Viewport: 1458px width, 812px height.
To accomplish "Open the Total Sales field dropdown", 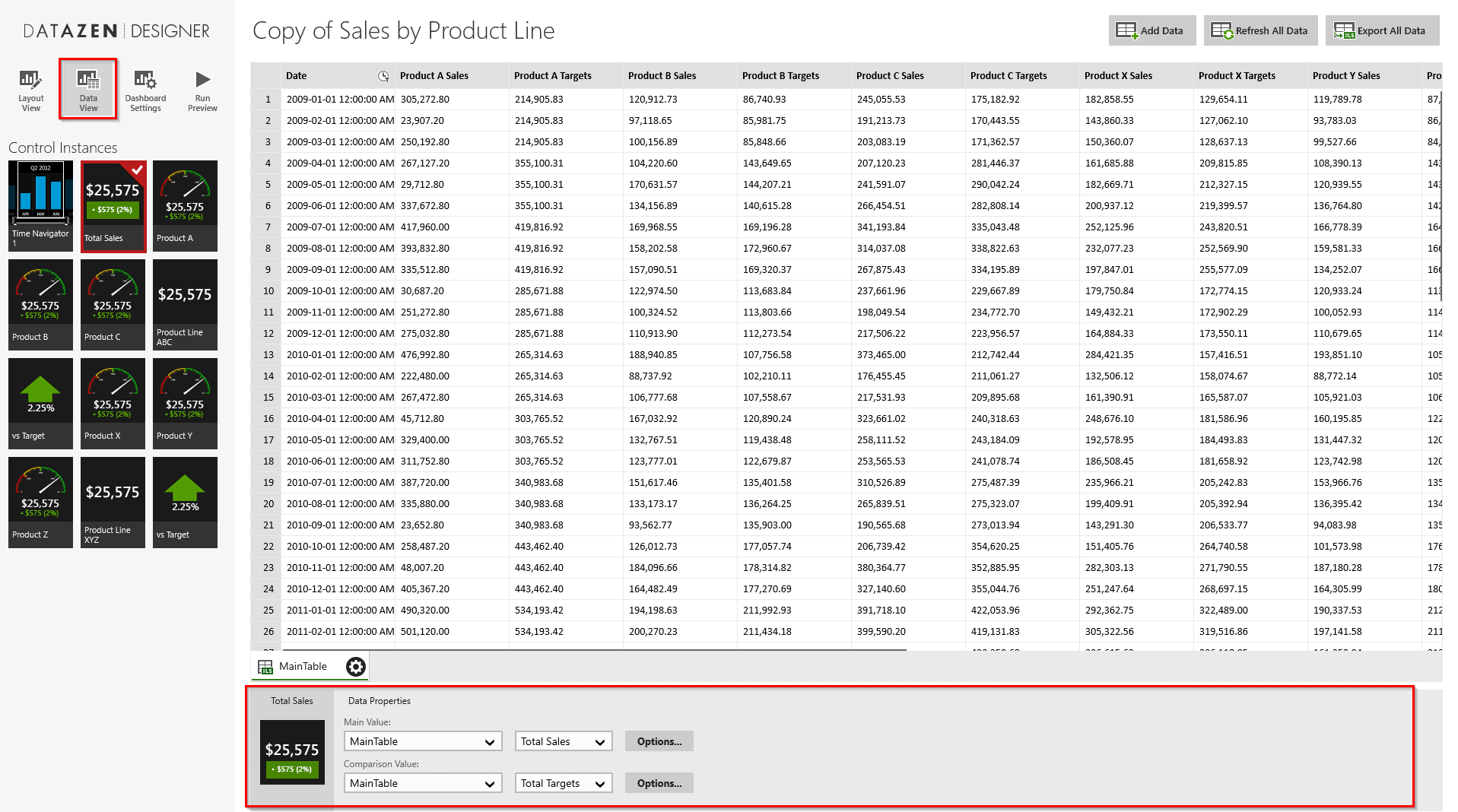I will pos(563,742).
